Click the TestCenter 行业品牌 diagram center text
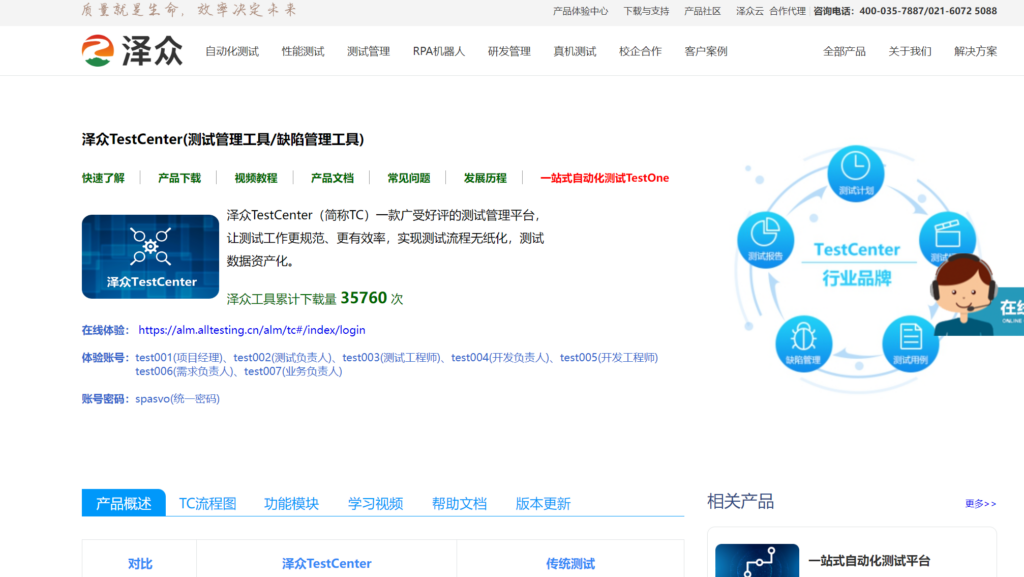1024x577 pixels. pos(857,264)
